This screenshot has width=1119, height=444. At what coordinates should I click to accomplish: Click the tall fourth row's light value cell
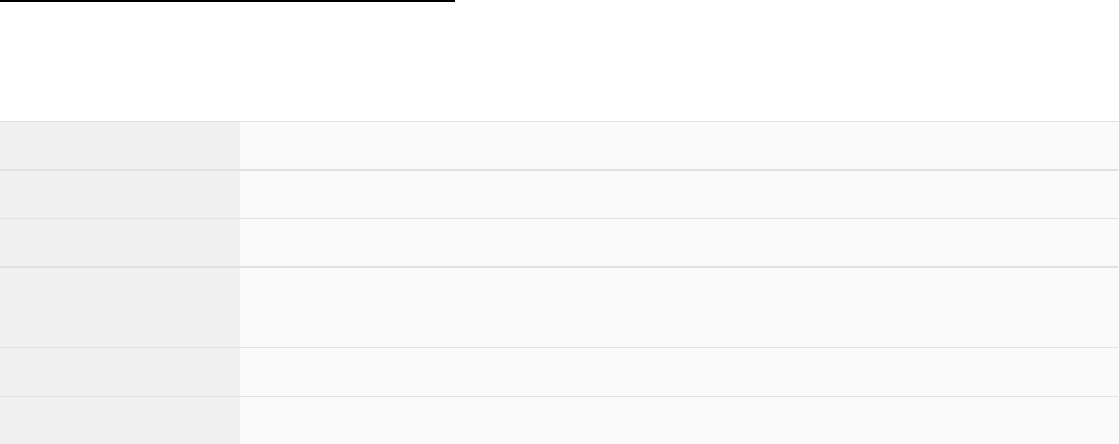pos(678,307)
